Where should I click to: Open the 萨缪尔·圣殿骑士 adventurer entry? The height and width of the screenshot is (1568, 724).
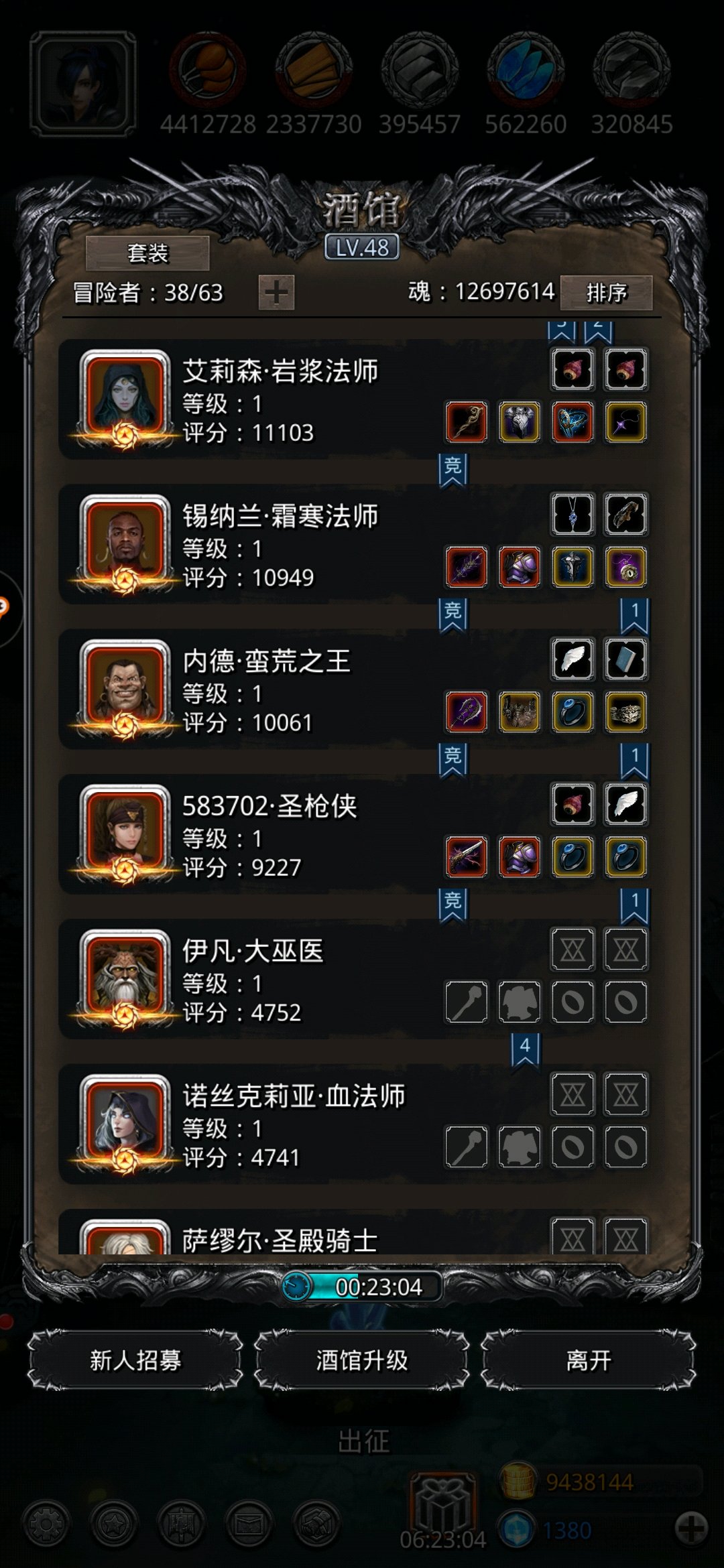(362, 1232)
